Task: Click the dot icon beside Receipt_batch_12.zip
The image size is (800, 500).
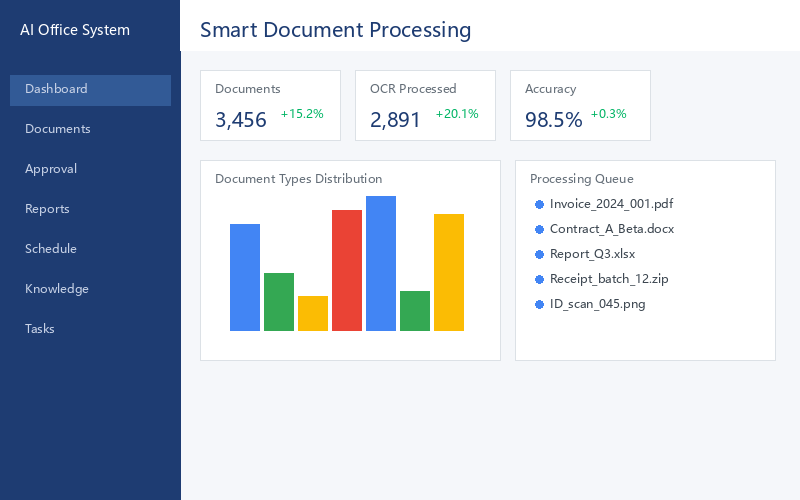Action: click(539, 280)
